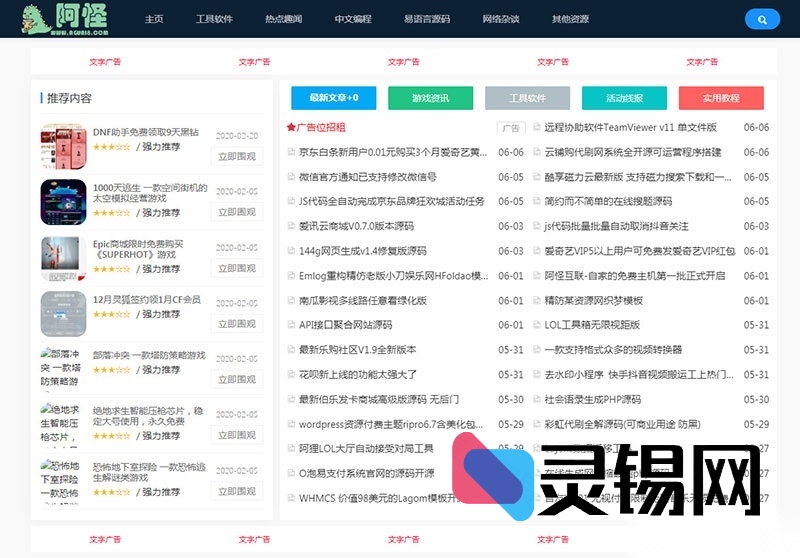Click 立即围观 for Epic商城 post
Image resolution: width=800 pixels, height=558 pixels.
237,268
